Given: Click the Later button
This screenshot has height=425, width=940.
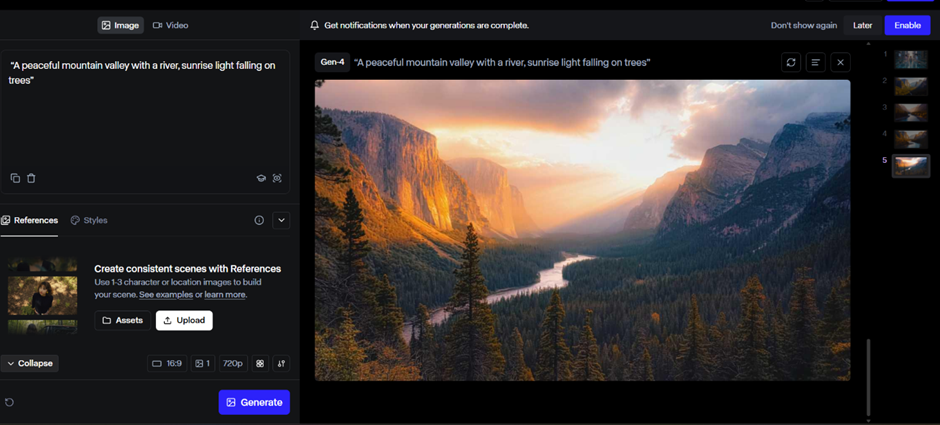Looking at the screenshot, I should [863, 25].
